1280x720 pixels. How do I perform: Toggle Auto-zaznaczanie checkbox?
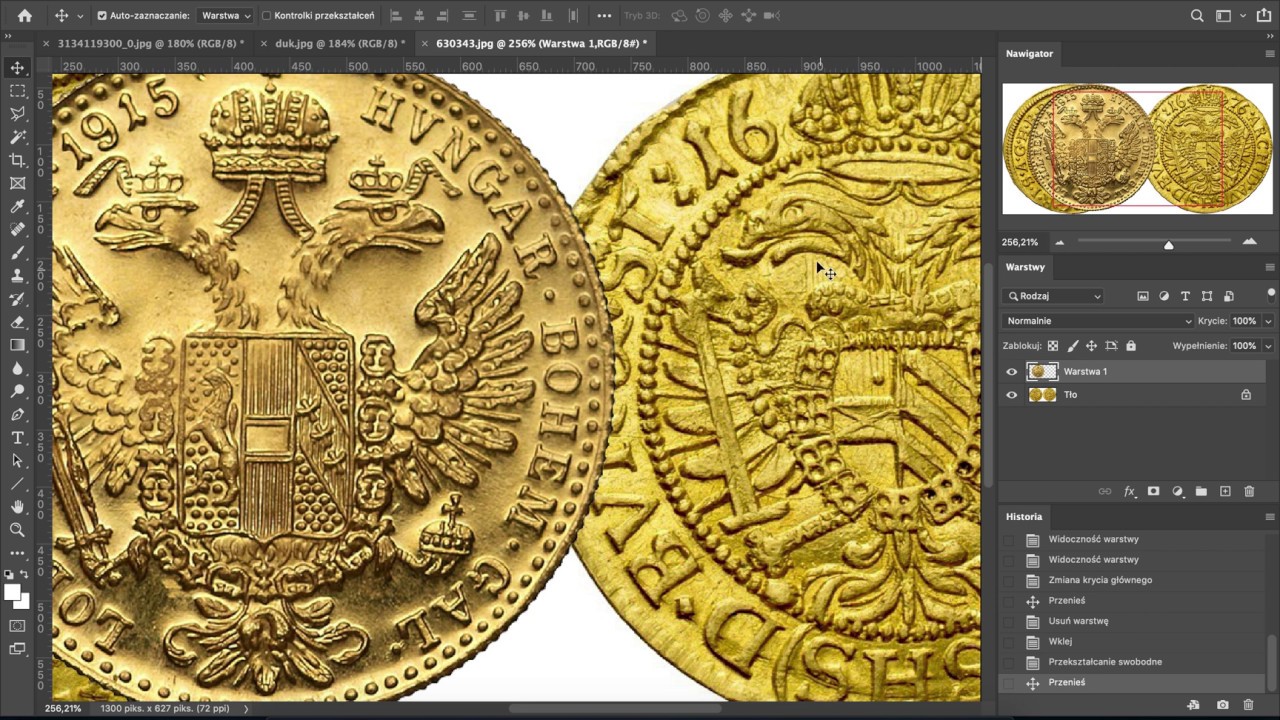tap(102, 16)
